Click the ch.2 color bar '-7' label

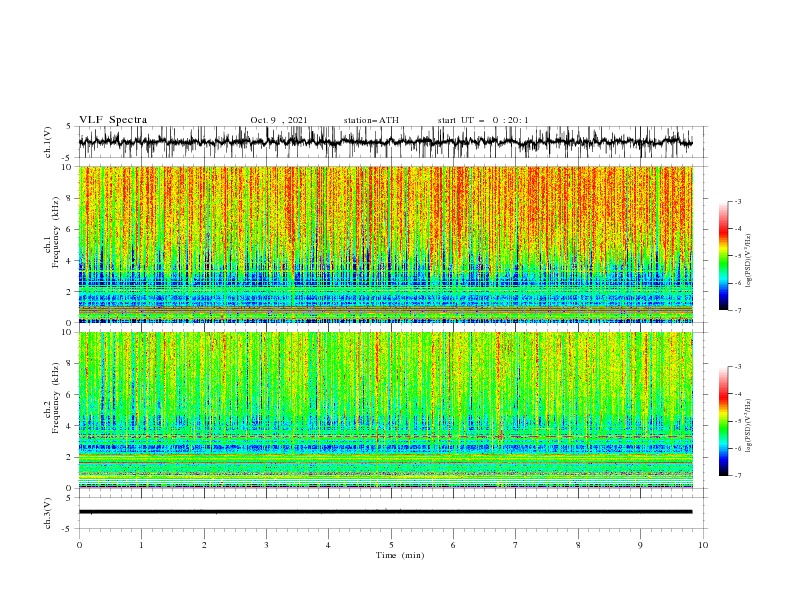(x=738, y=476)
